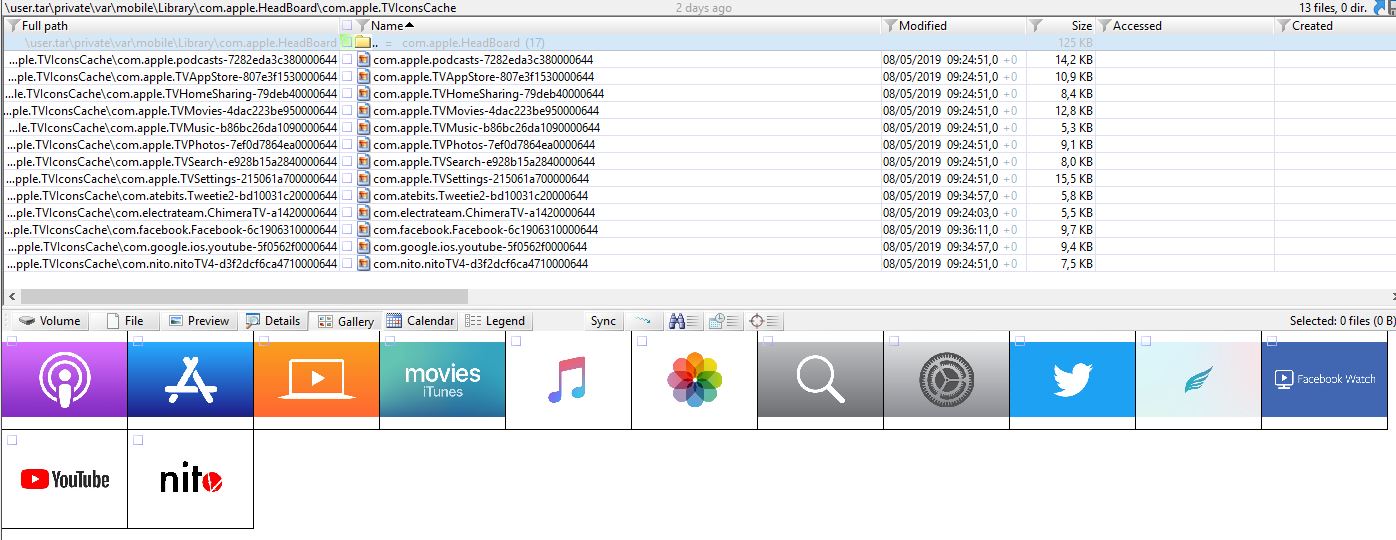
Task: Click the 15,5 KB size cell
Action: coord(1074,179)
